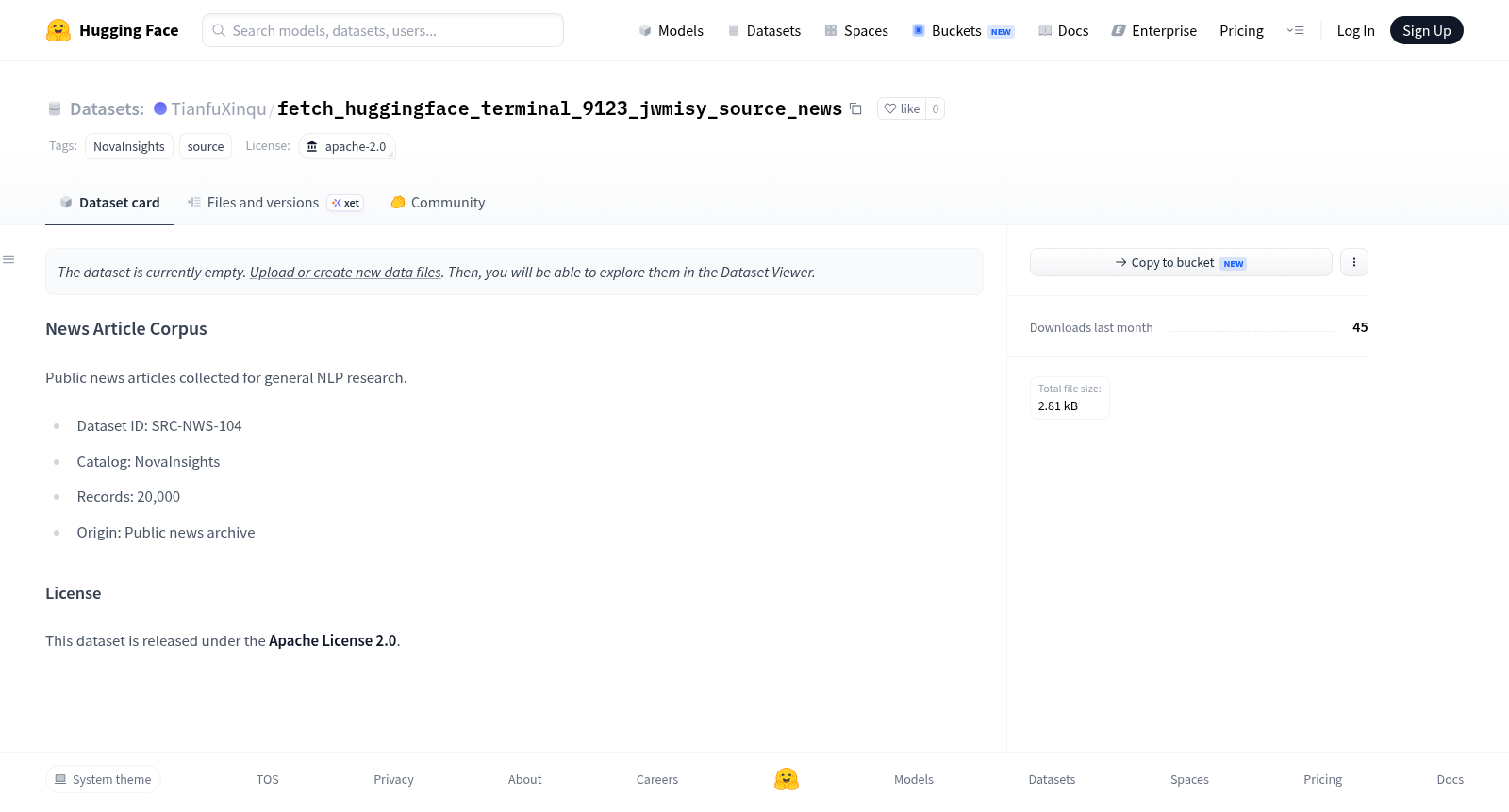Click the dataset name title link

(x=559, y=108)
